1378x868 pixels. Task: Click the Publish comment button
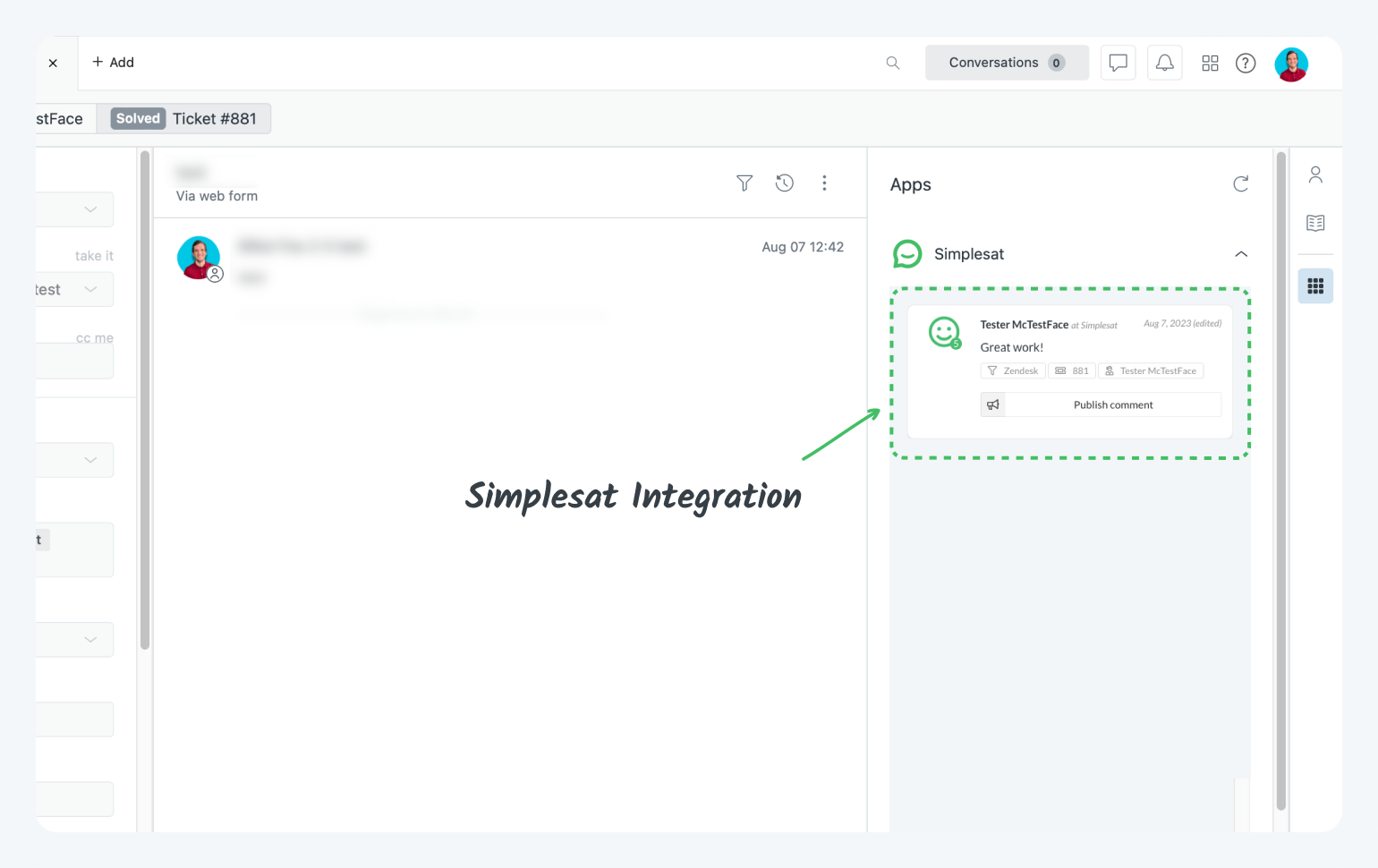1112,405
